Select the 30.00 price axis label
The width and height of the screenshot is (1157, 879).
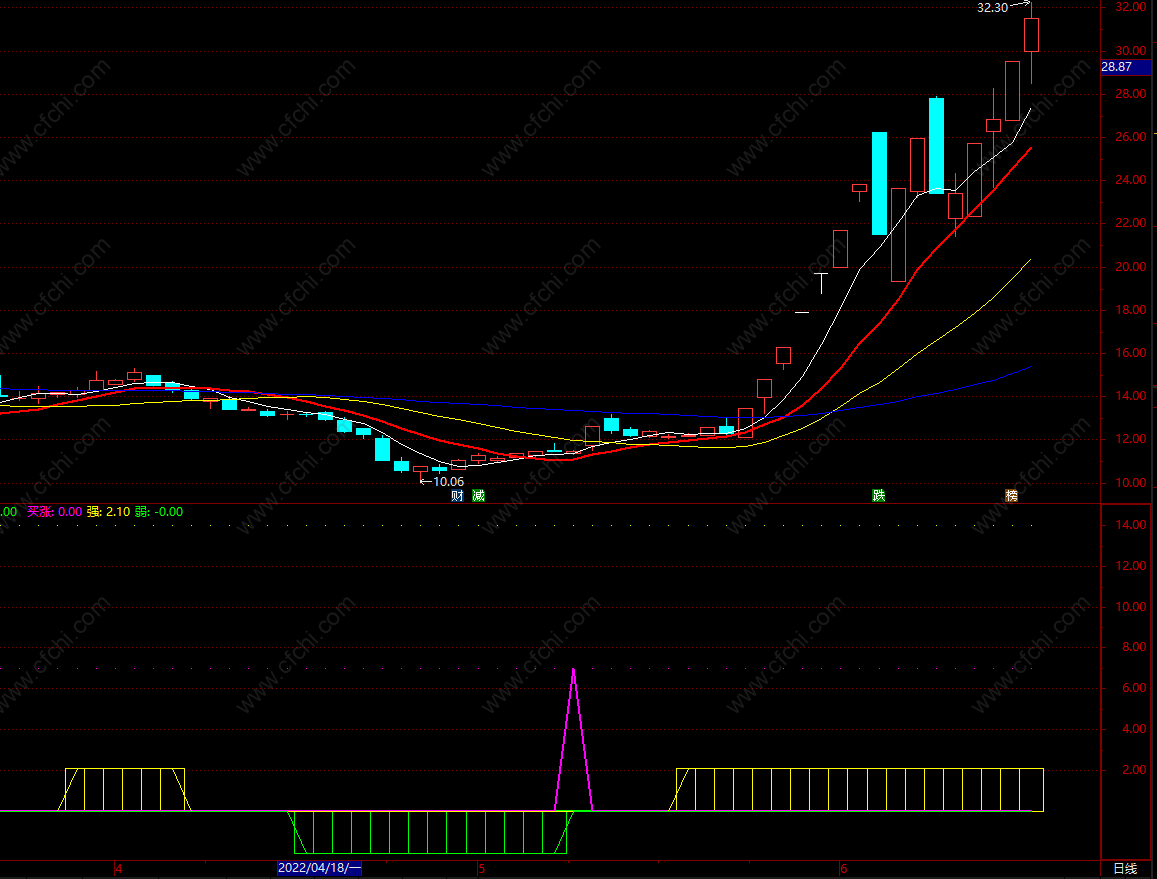[x=1130, y=51]
